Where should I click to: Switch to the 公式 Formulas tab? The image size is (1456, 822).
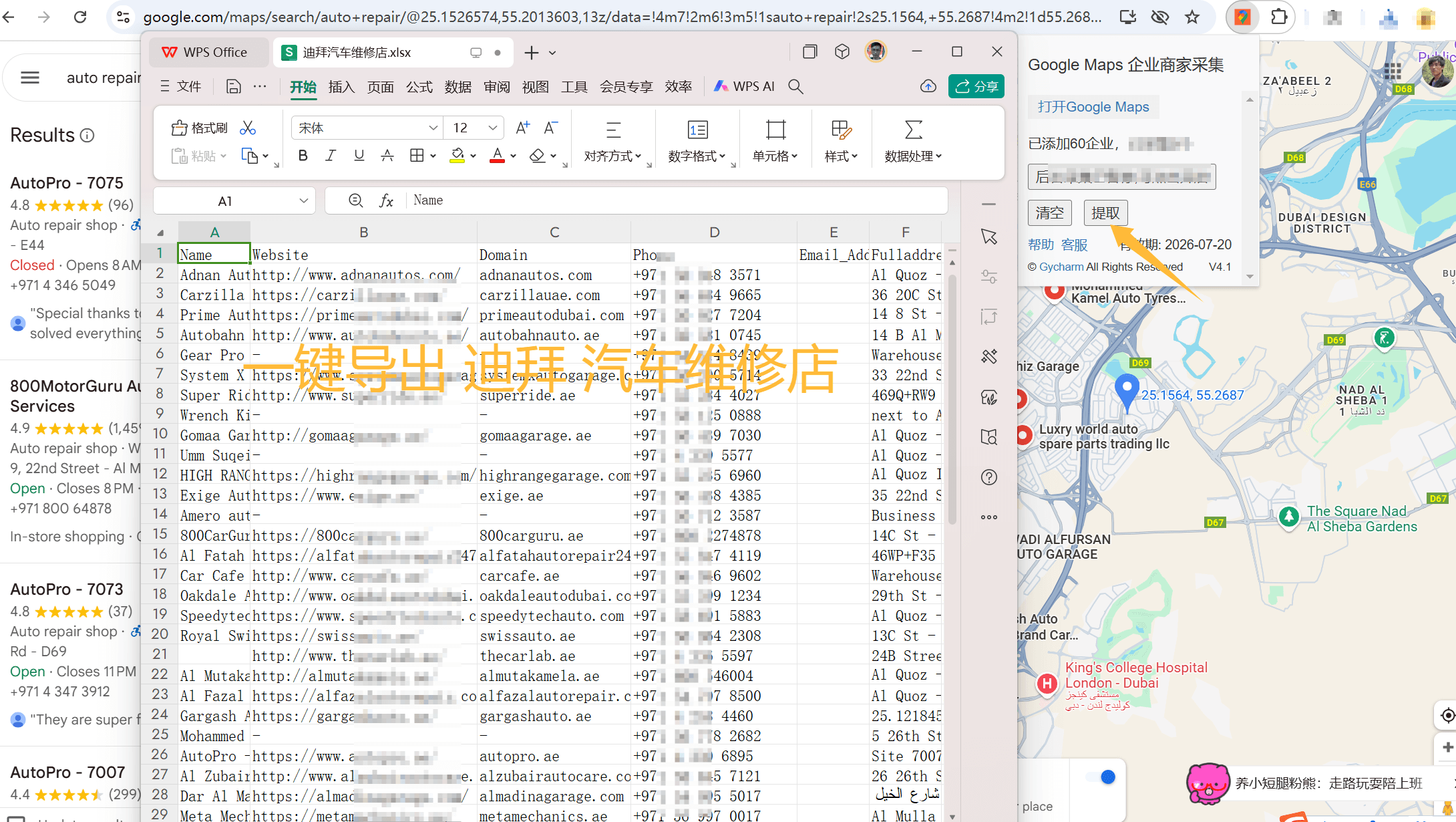[419, 86]
